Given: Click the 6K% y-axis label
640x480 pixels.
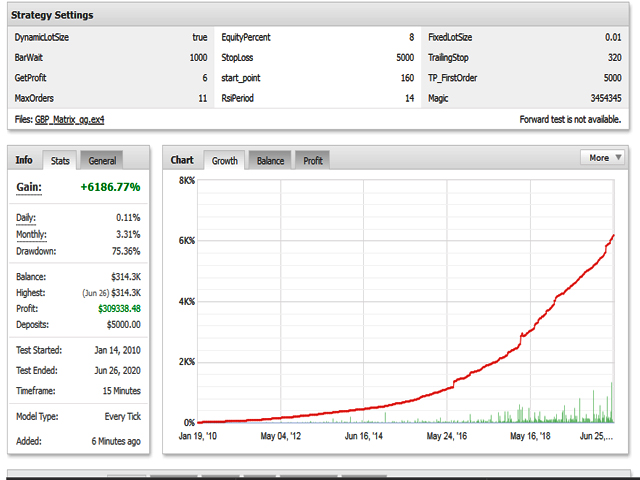Looking at the screenshot, I should [187, 240].
